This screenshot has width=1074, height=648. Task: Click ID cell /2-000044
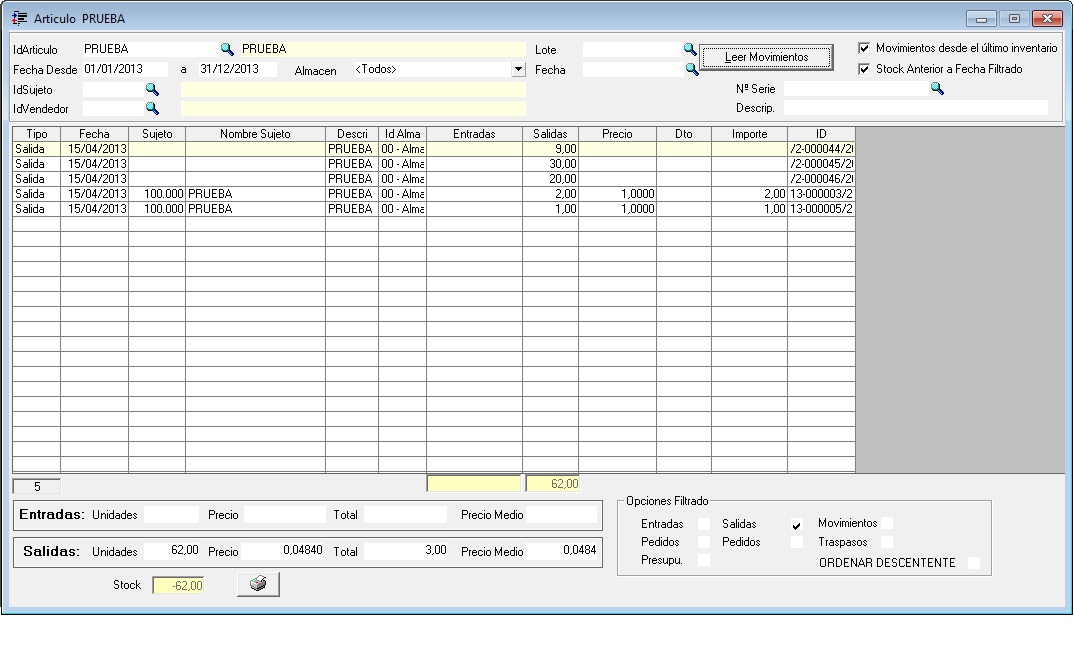821,149
